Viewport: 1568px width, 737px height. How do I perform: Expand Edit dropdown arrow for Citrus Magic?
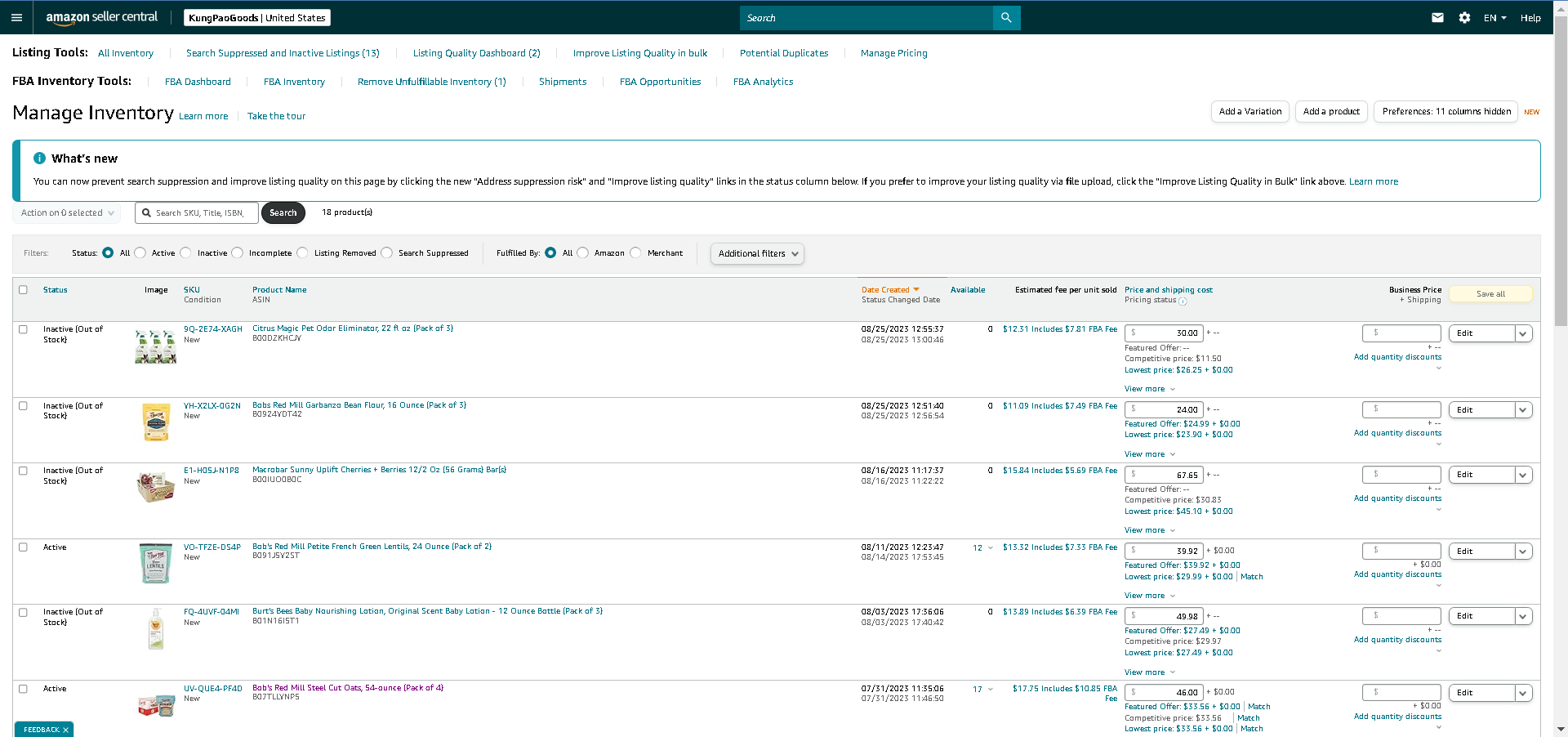click(1523, 333)
